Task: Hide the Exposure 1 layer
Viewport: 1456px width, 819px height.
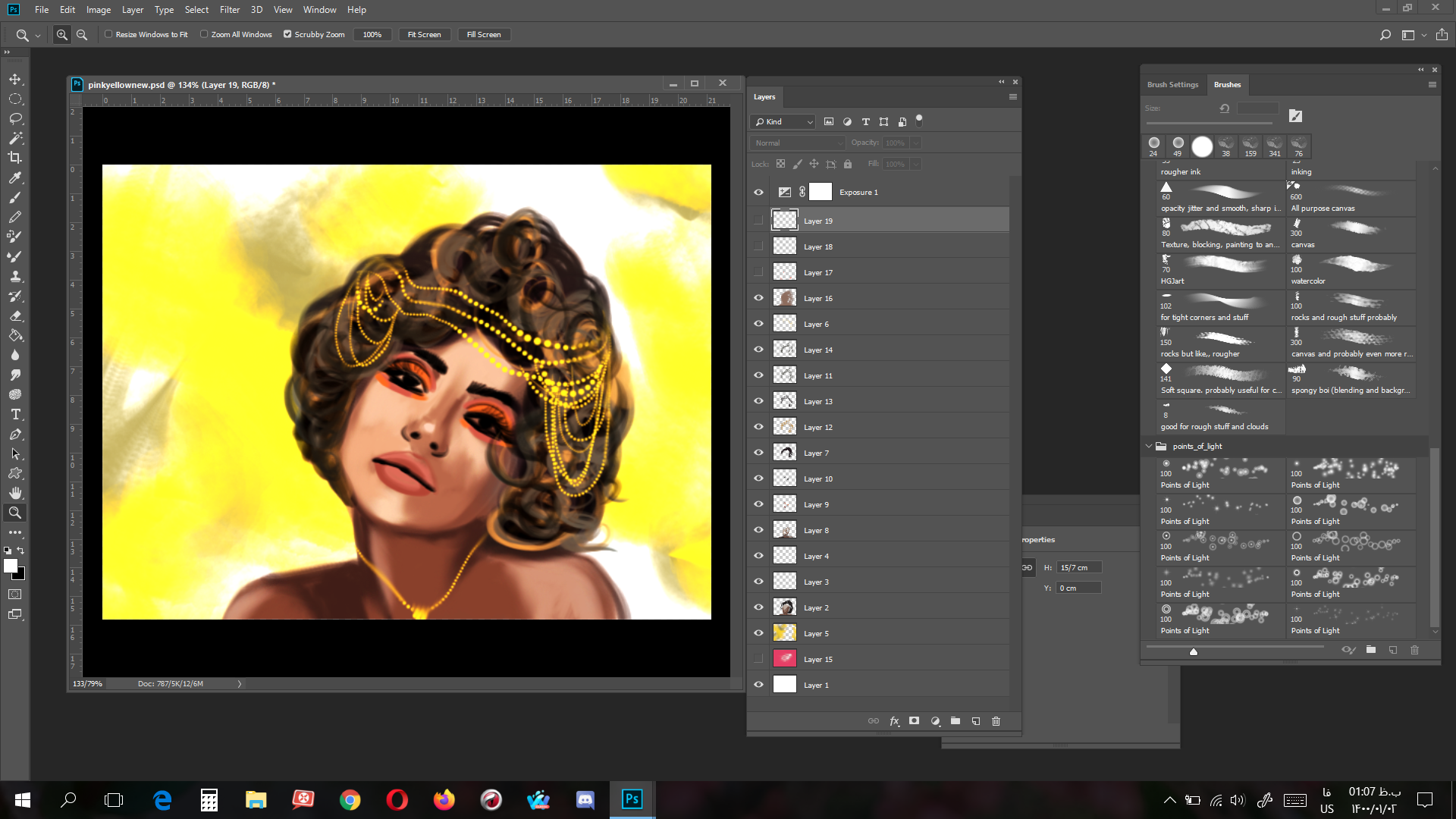Action: click(x=758, y=193)
